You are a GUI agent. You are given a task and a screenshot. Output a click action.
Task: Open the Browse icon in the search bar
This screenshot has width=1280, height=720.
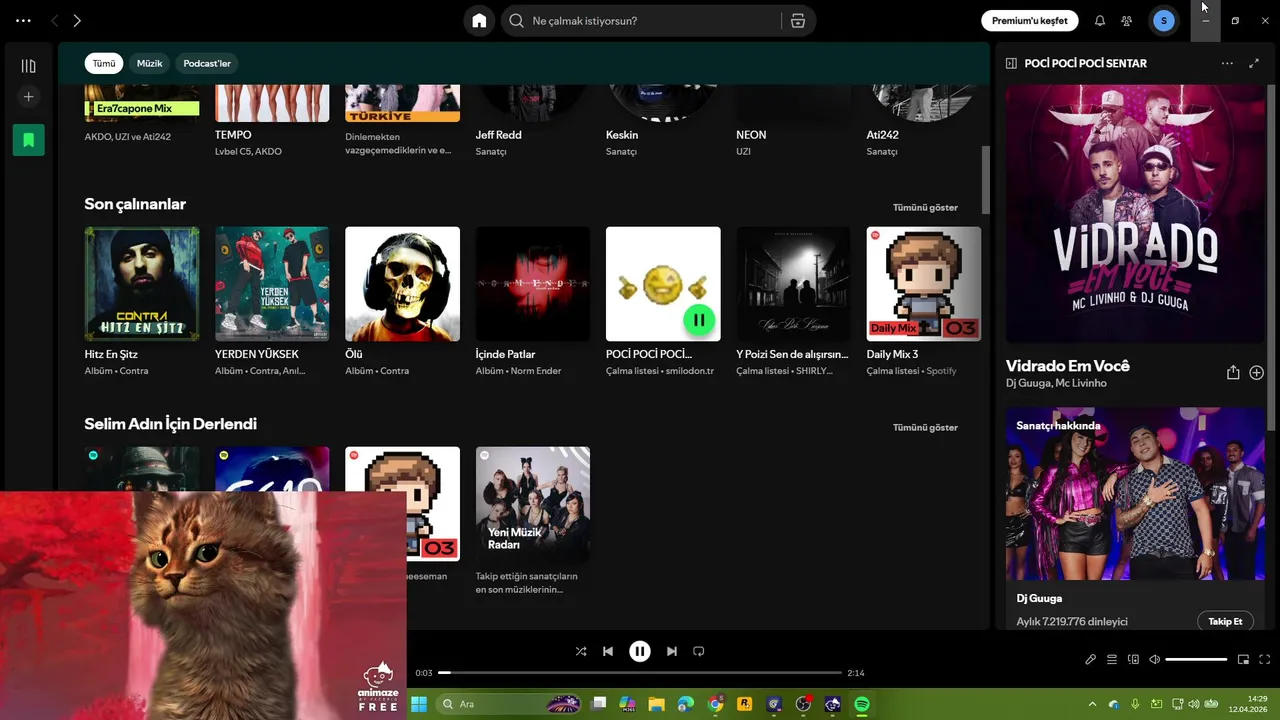(797, 21)
